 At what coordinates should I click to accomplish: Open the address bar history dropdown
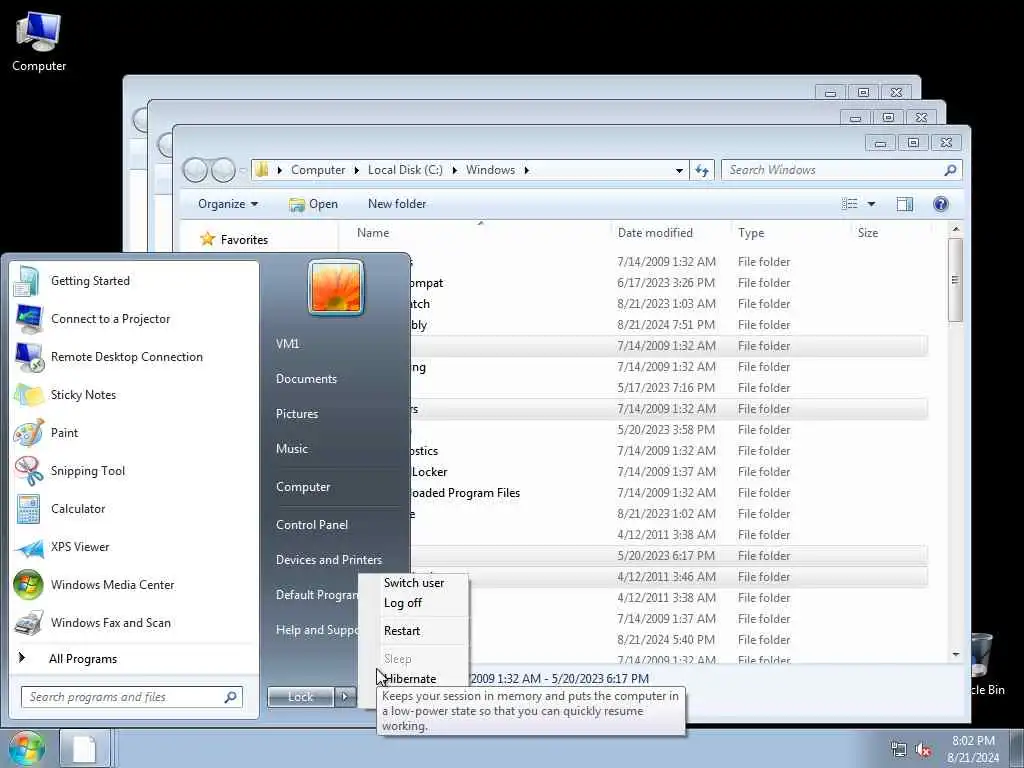[x=679, y=170]
